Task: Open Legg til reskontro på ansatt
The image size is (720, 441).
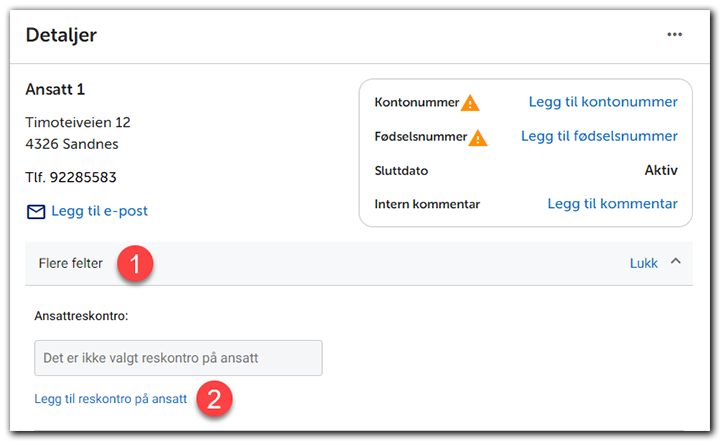Action: [x=110, y=398]
